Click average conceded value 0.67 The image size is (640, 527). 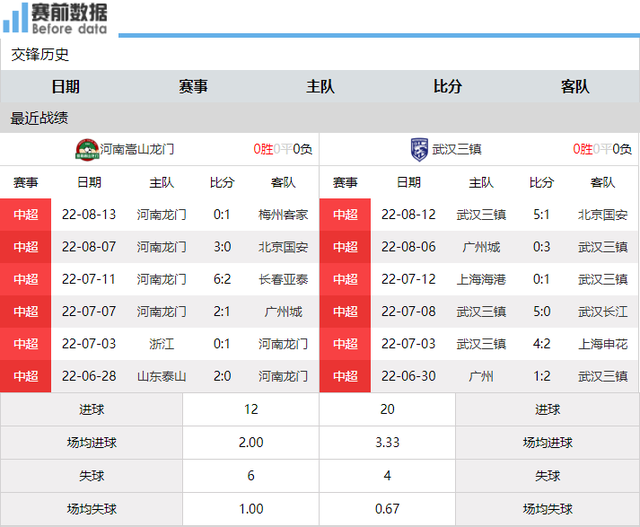pos(387,509)
